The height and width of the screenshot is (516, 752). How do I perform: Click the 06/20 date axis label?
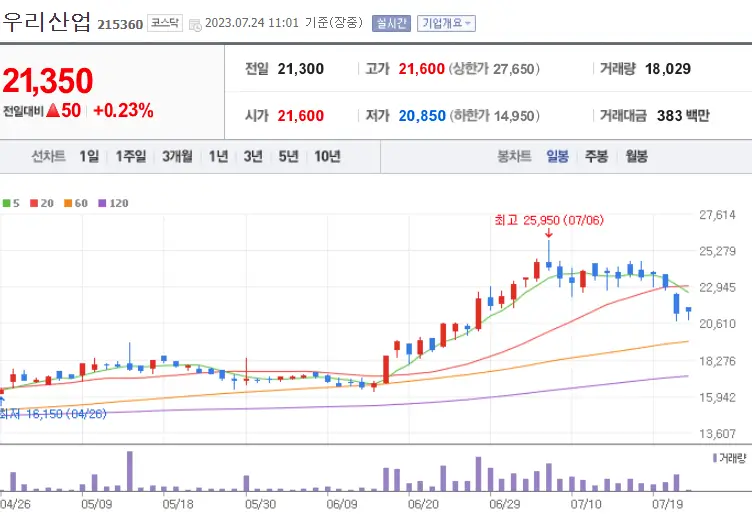point(423,504)
